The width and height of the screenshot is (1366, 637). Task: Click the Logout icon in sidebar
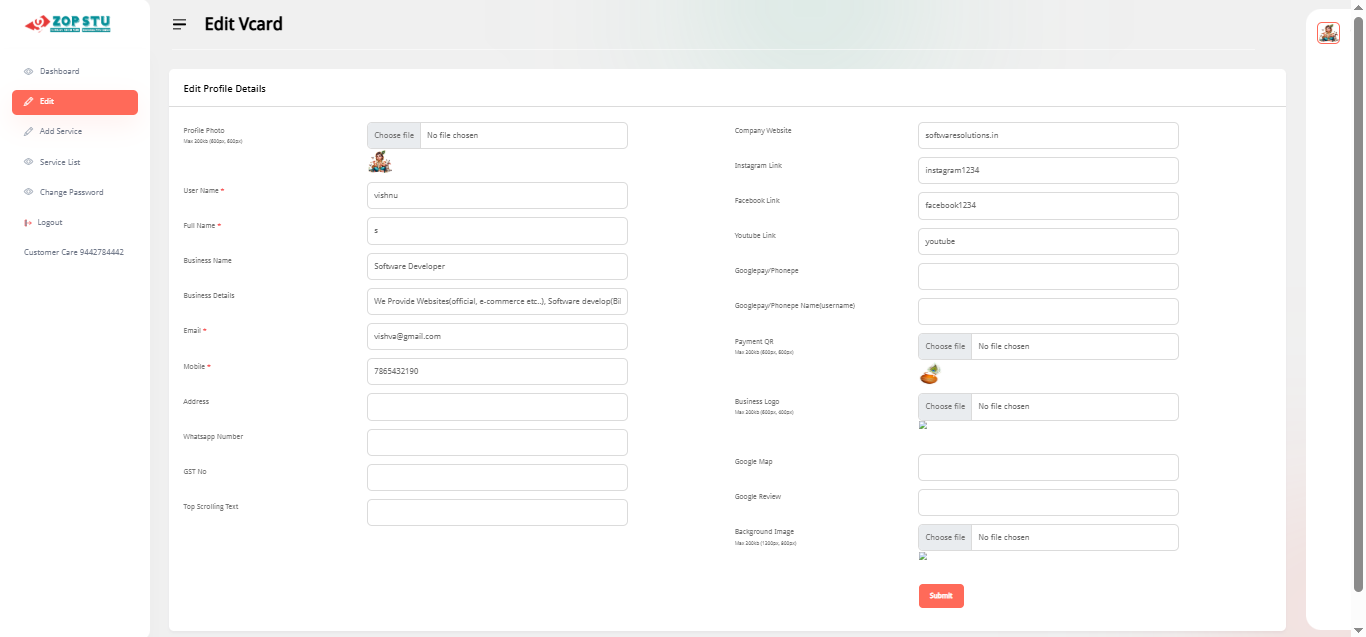28,223
